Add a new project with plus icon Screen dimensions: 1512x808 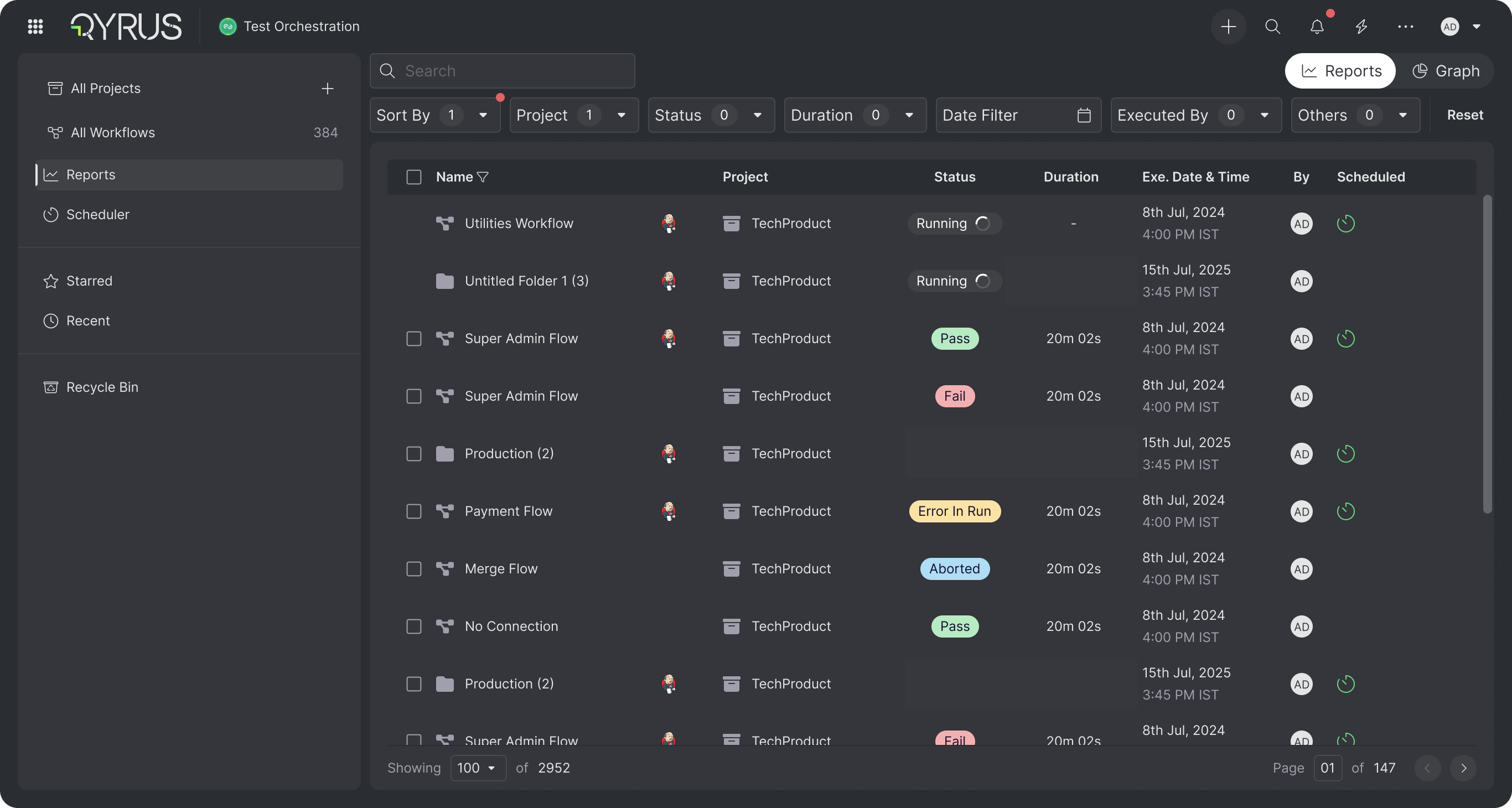[328, 89]
